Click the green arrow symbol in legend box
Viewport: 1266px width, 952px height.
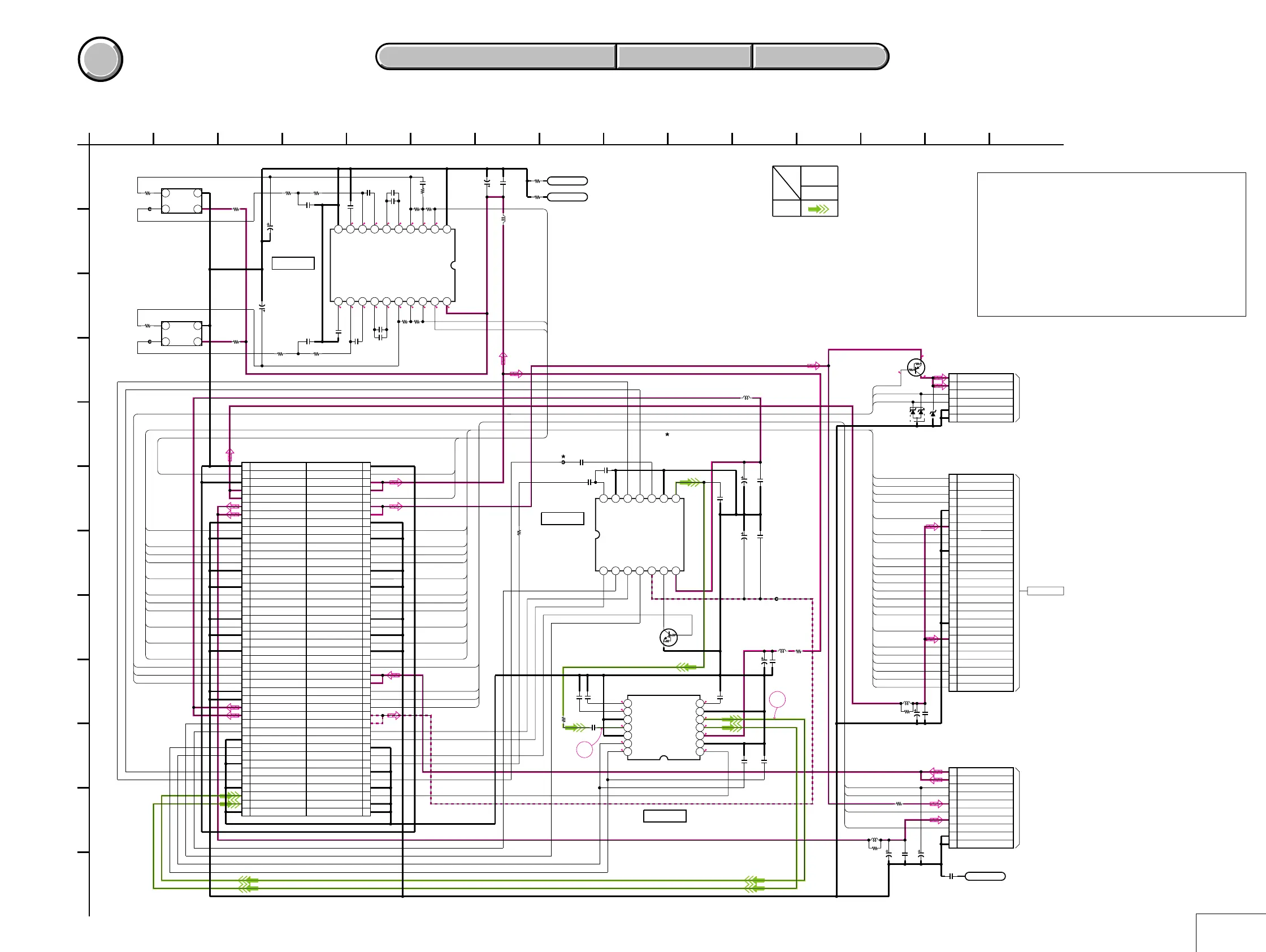[818, 209]
